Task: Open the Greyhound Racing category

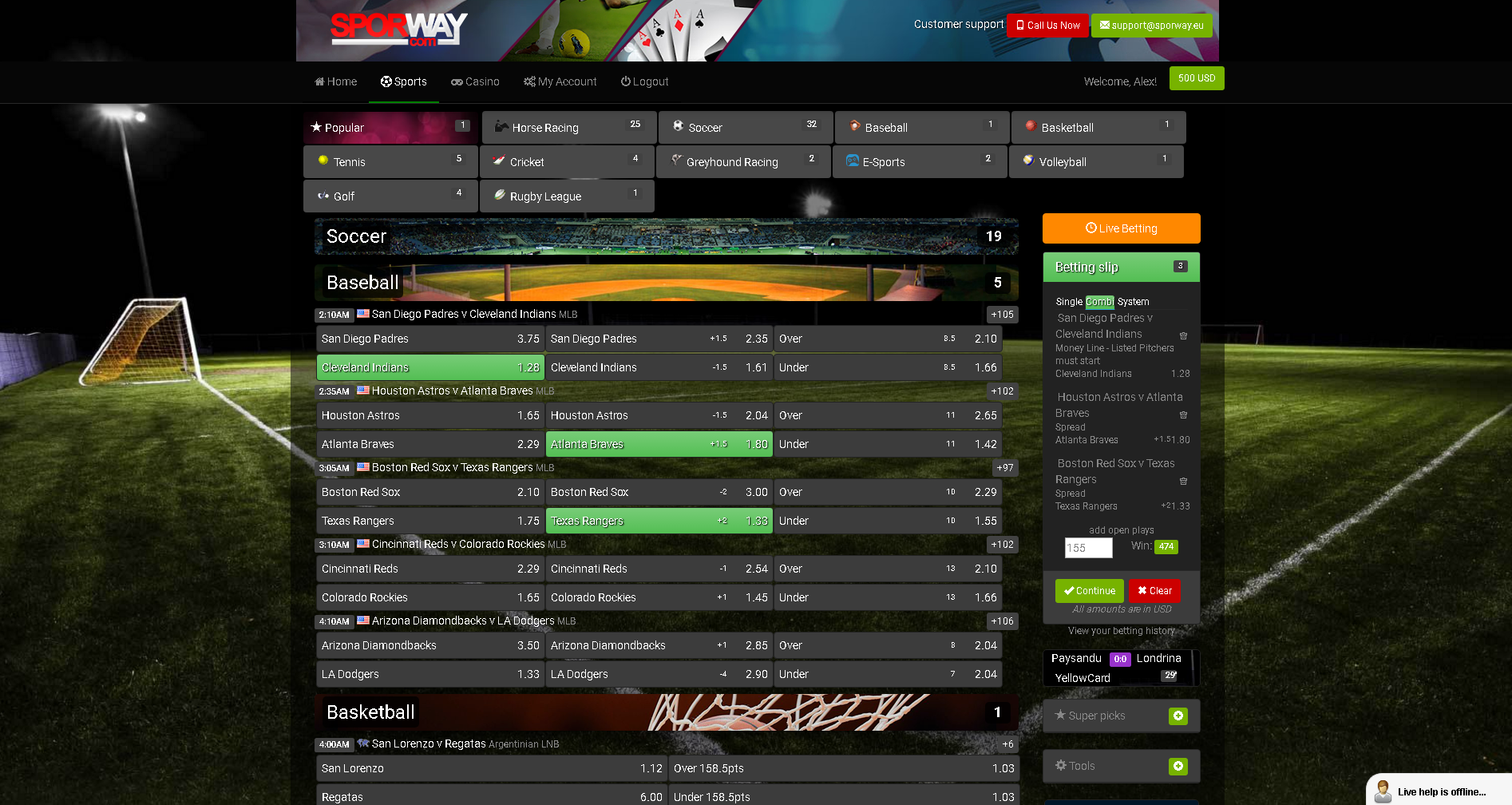Action: pos(743,162)
